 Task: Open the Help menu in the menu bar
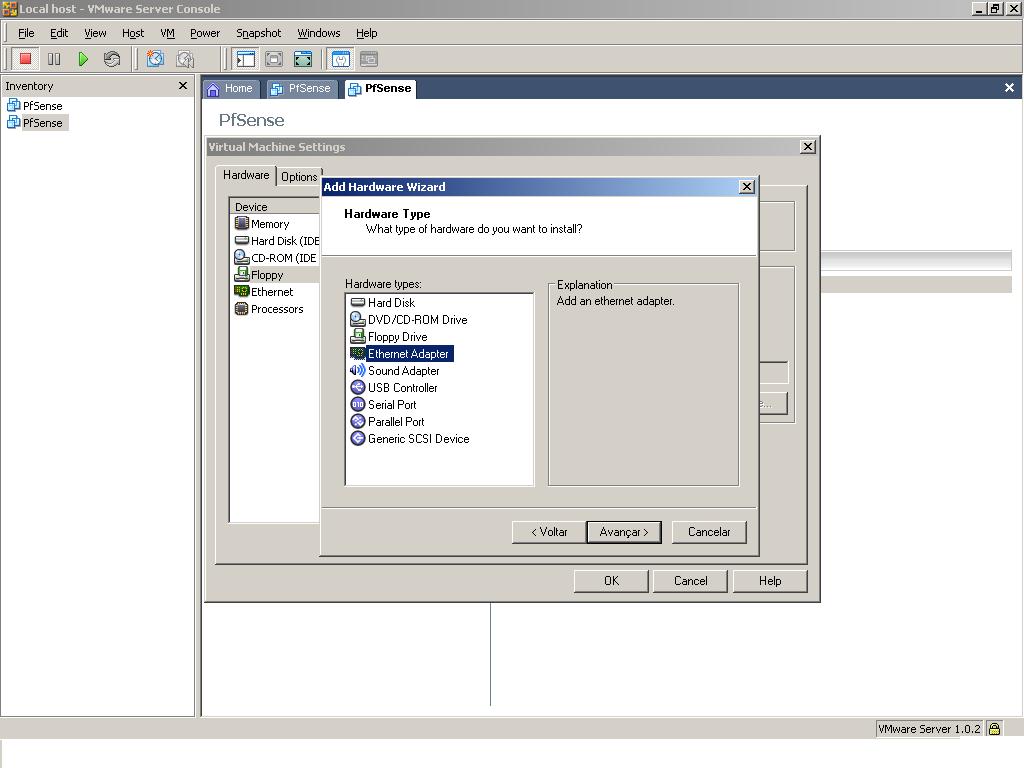pyautogui.click(x=366, y=33)
